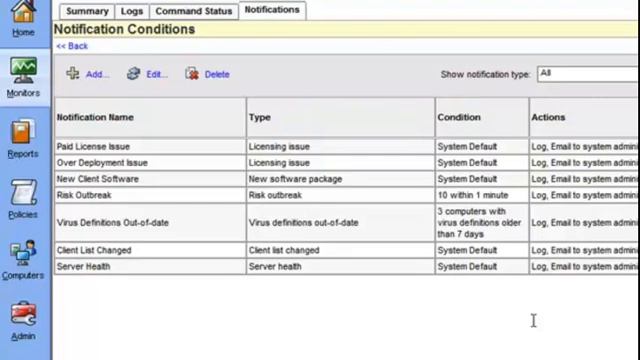Screen dimensions: 640x360
Task: Click the Delete notification icon
Action: pyautogui.click(x=192, y=73)
